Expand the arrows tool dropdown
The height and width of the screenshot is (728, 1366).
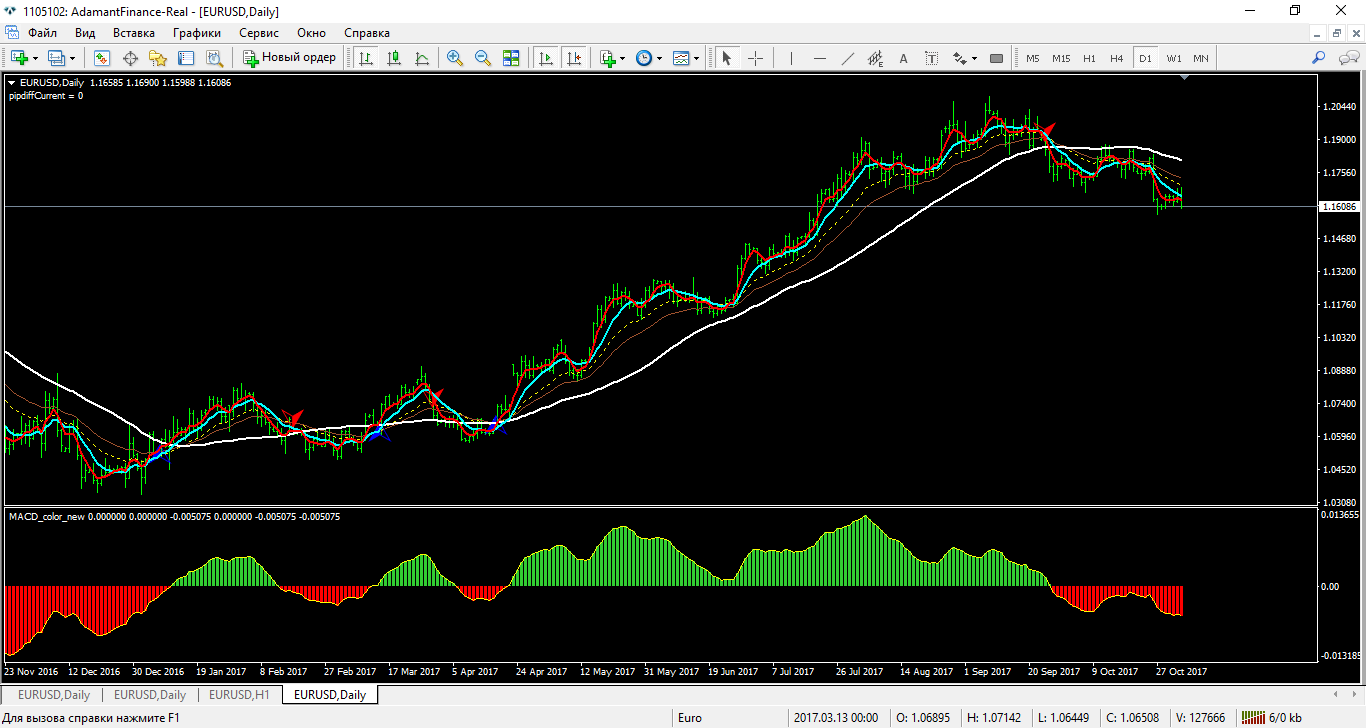(975, 58)
